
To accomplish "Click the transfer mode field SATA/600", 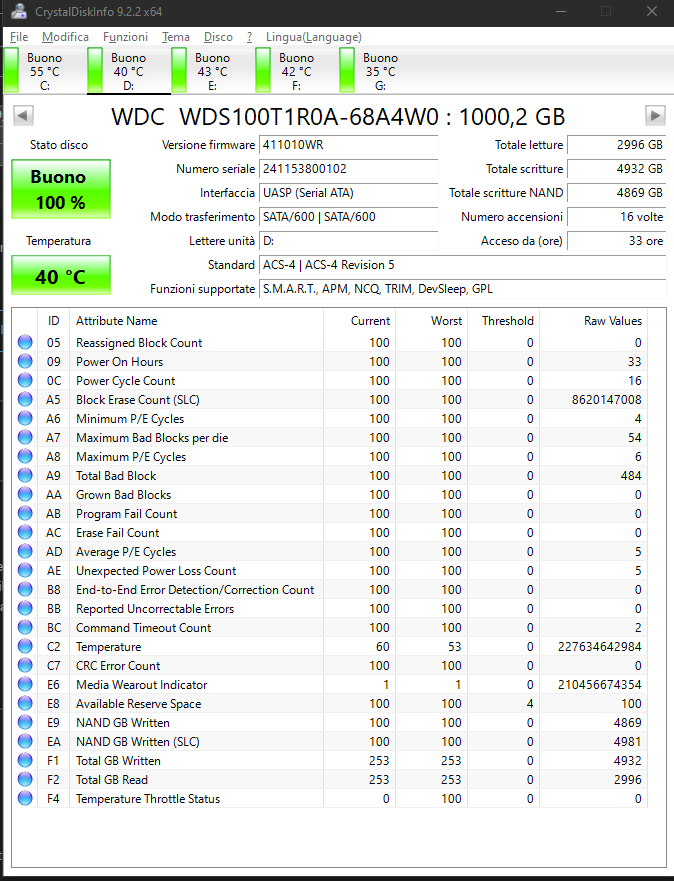I will tap(348, 217).
